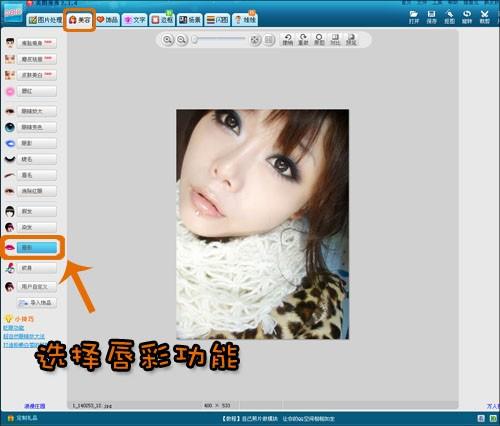Image resolution: width=500 pixels, height=426 pixels.
Task: Click the highlighted 唇彩 lip color button
Action: point(37,248)
